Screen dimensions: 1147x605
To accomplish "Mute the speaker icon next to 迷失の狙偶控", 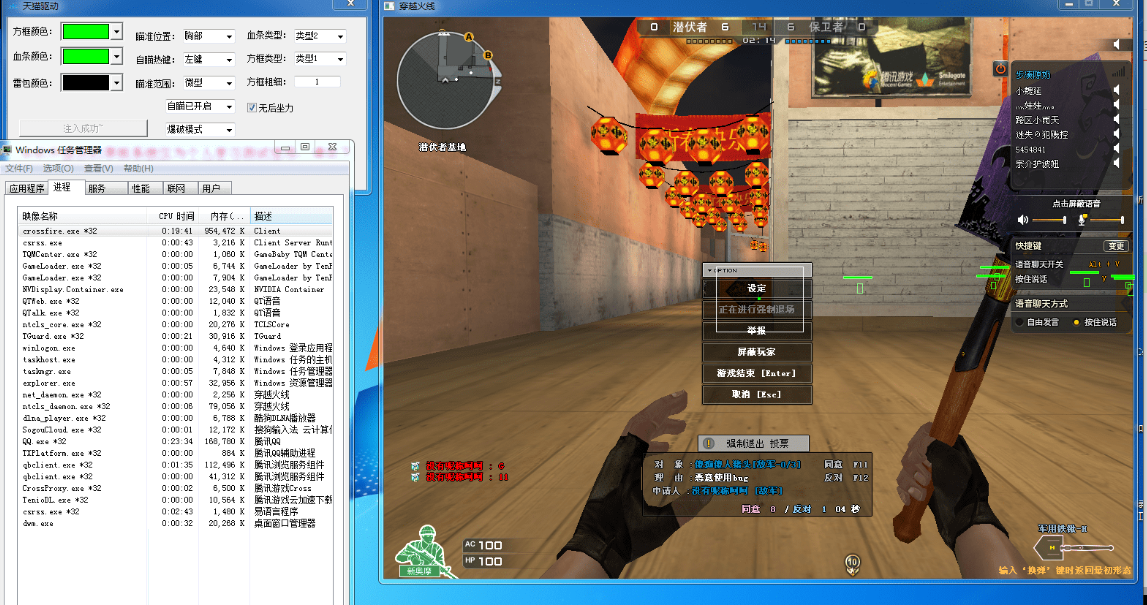I will (x=1116, y=135).
